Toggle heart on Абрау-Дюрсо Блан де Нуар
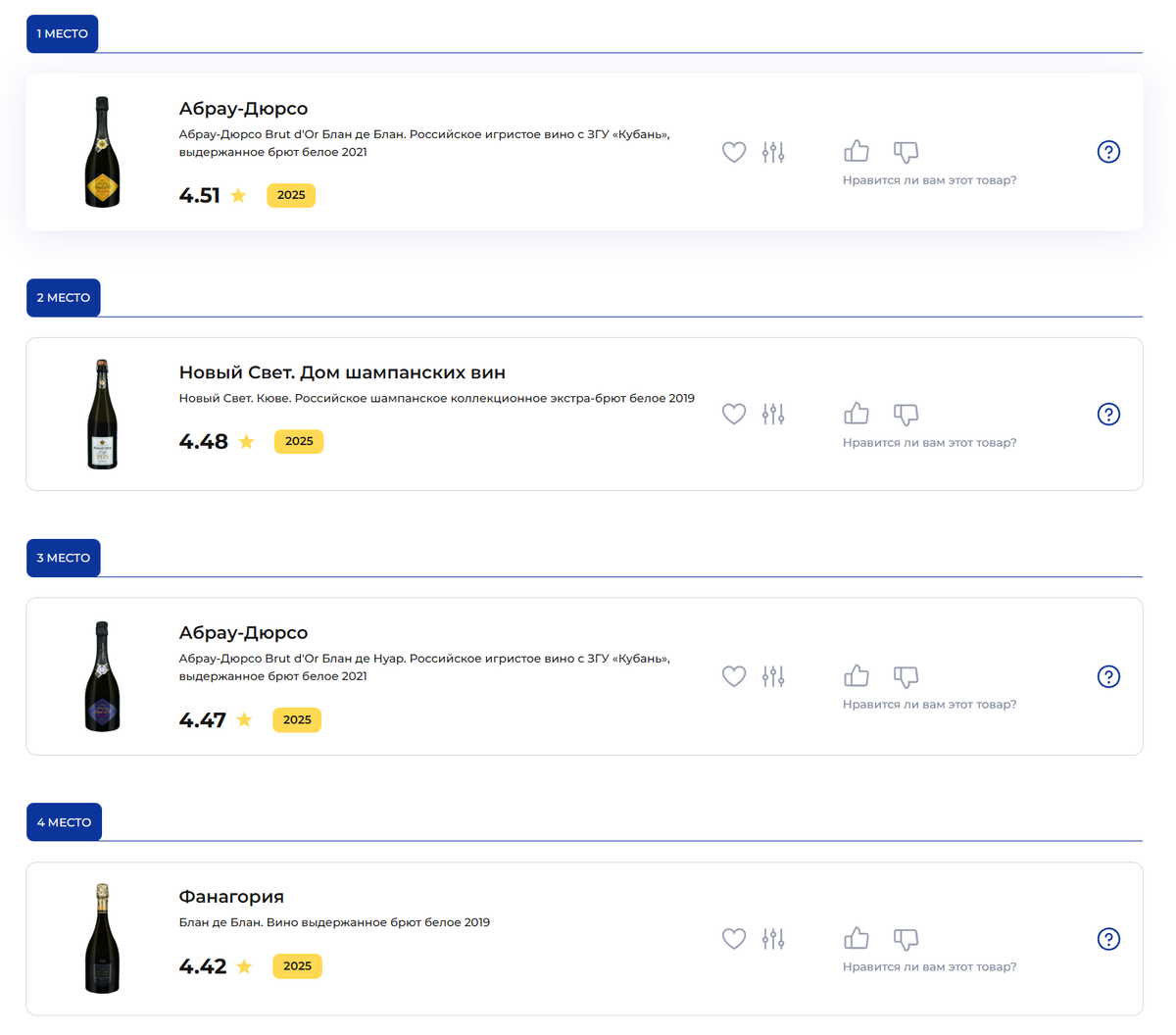Screen dimensions: 1176x1035 click(x=734, y=676)
